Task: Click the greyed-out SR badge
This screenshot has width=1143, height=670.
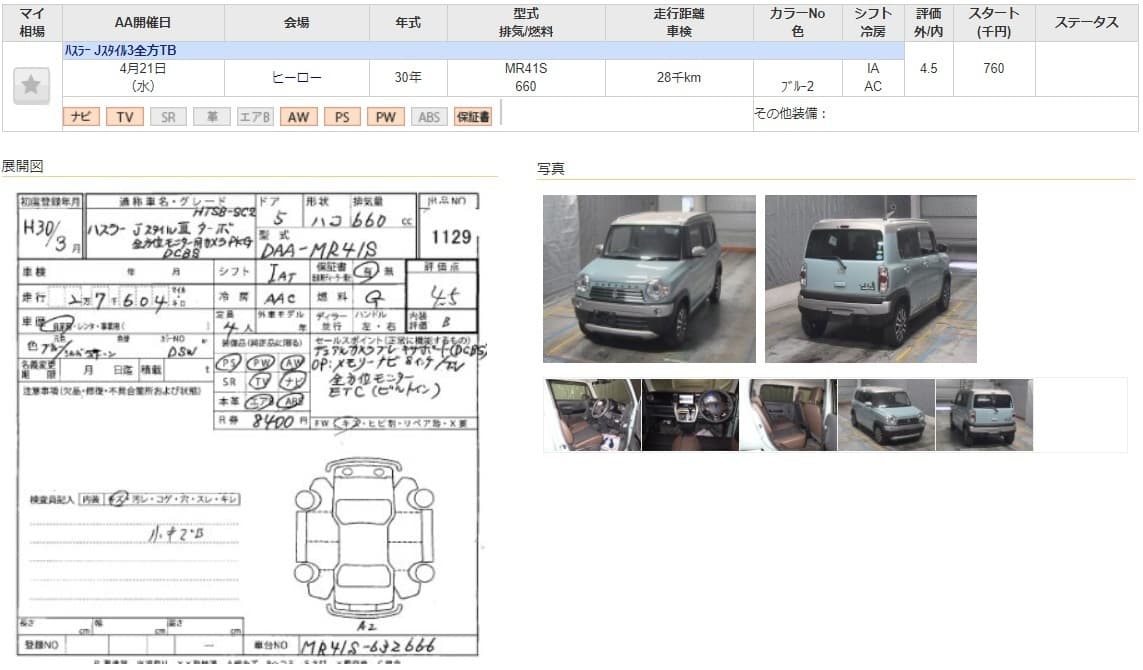Action: click(168, 117)
